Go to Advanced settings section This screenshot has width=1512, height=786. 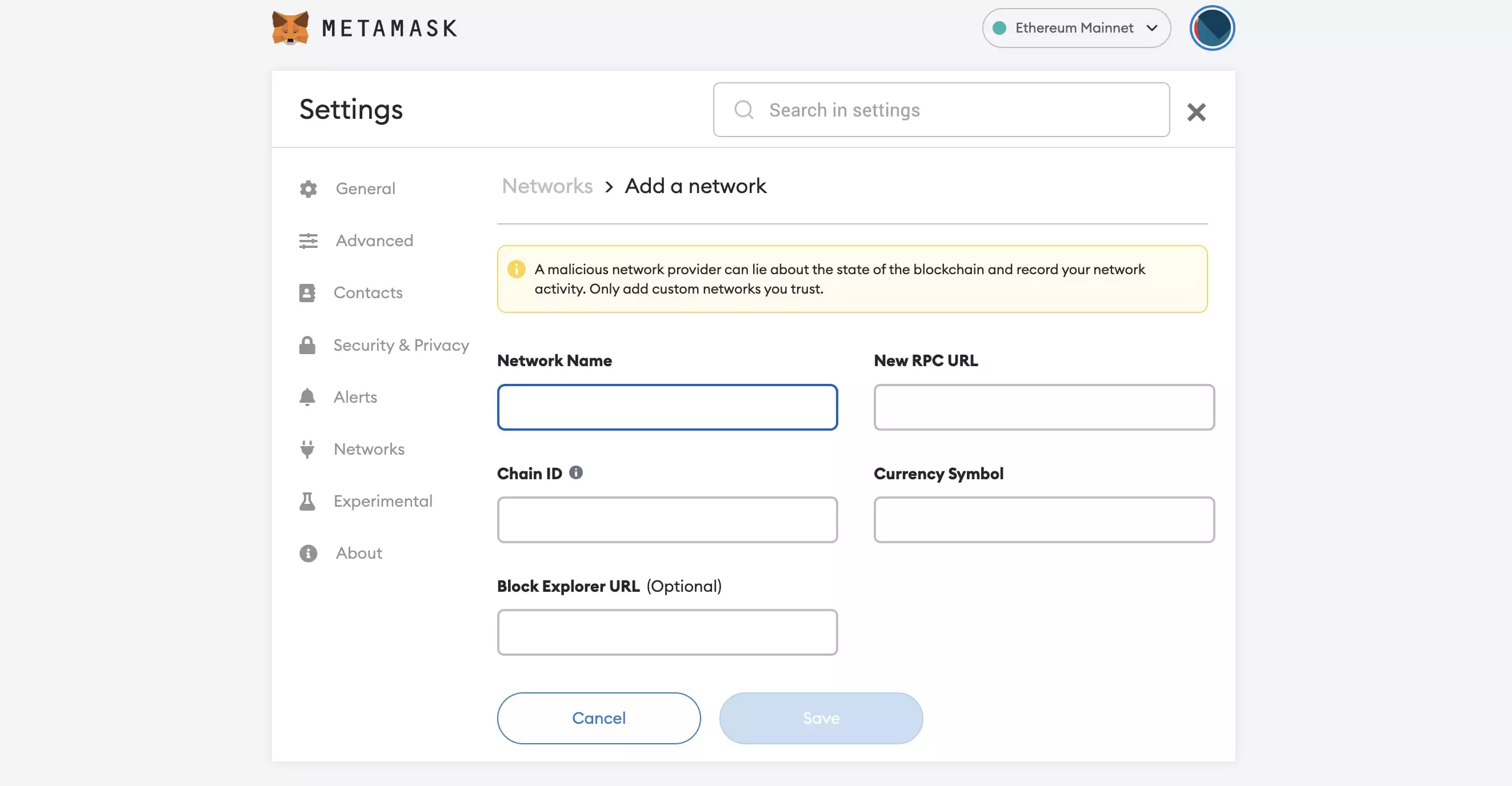click(374, 240)
